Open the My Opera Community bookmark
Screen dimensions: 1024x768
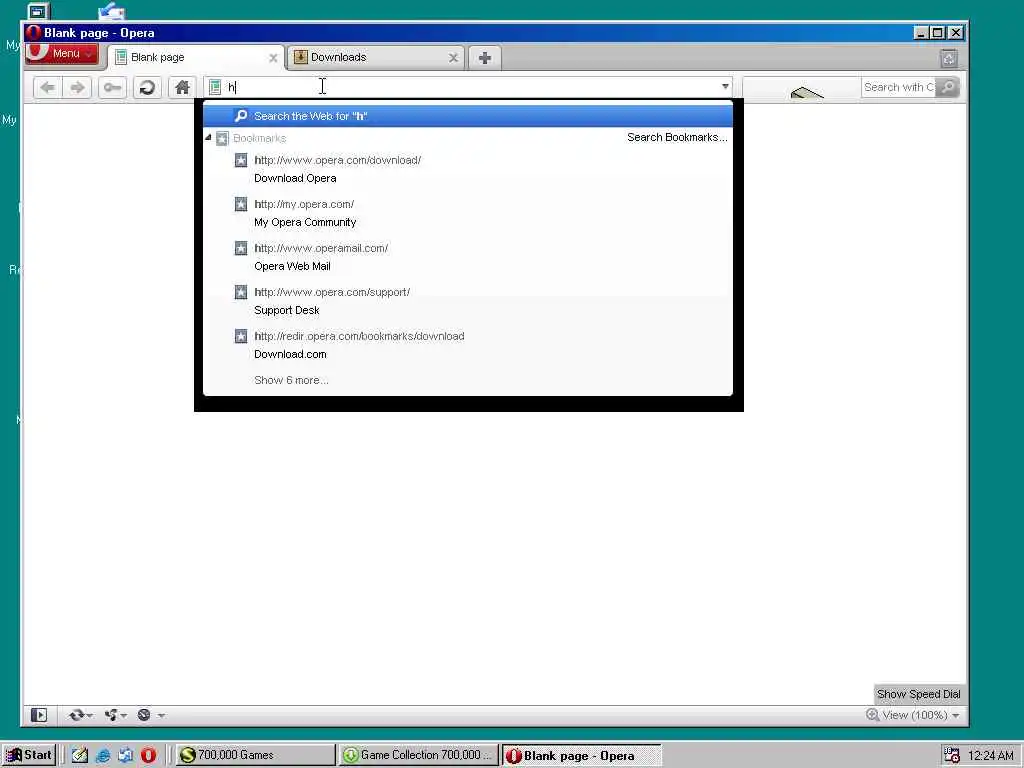point(468,213)
